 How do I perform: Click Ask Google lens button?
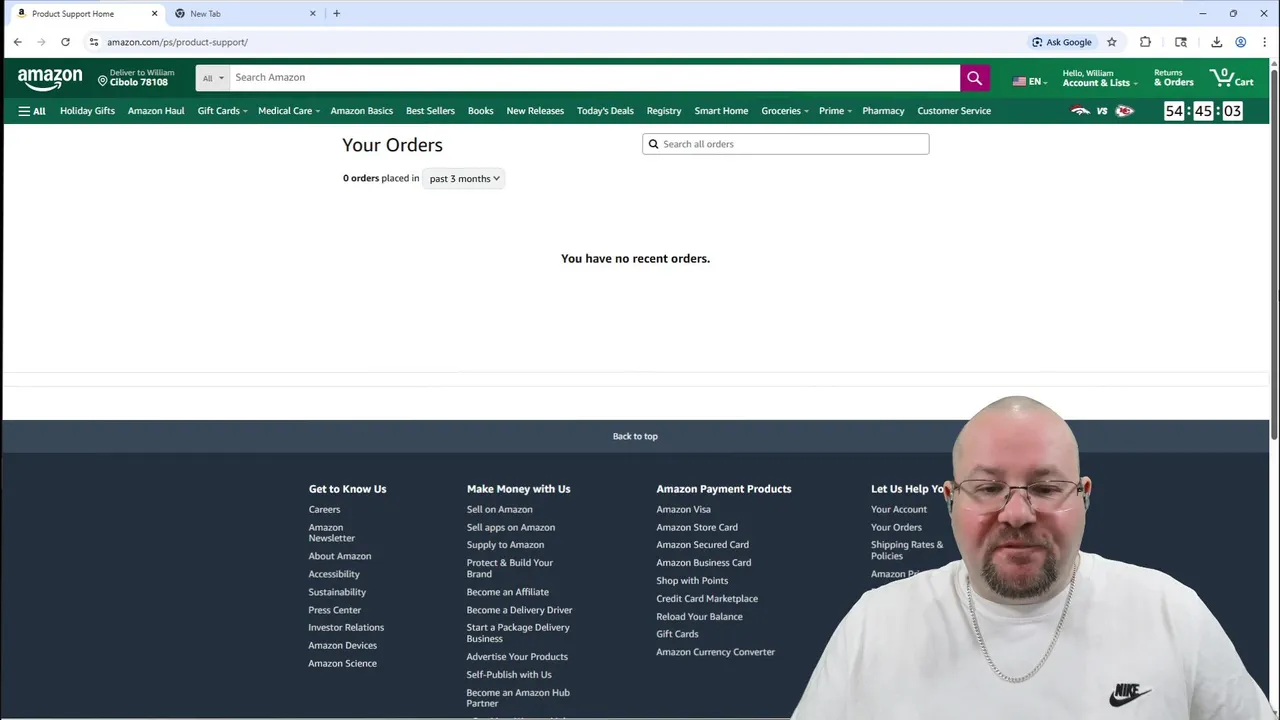(1062, 42)
